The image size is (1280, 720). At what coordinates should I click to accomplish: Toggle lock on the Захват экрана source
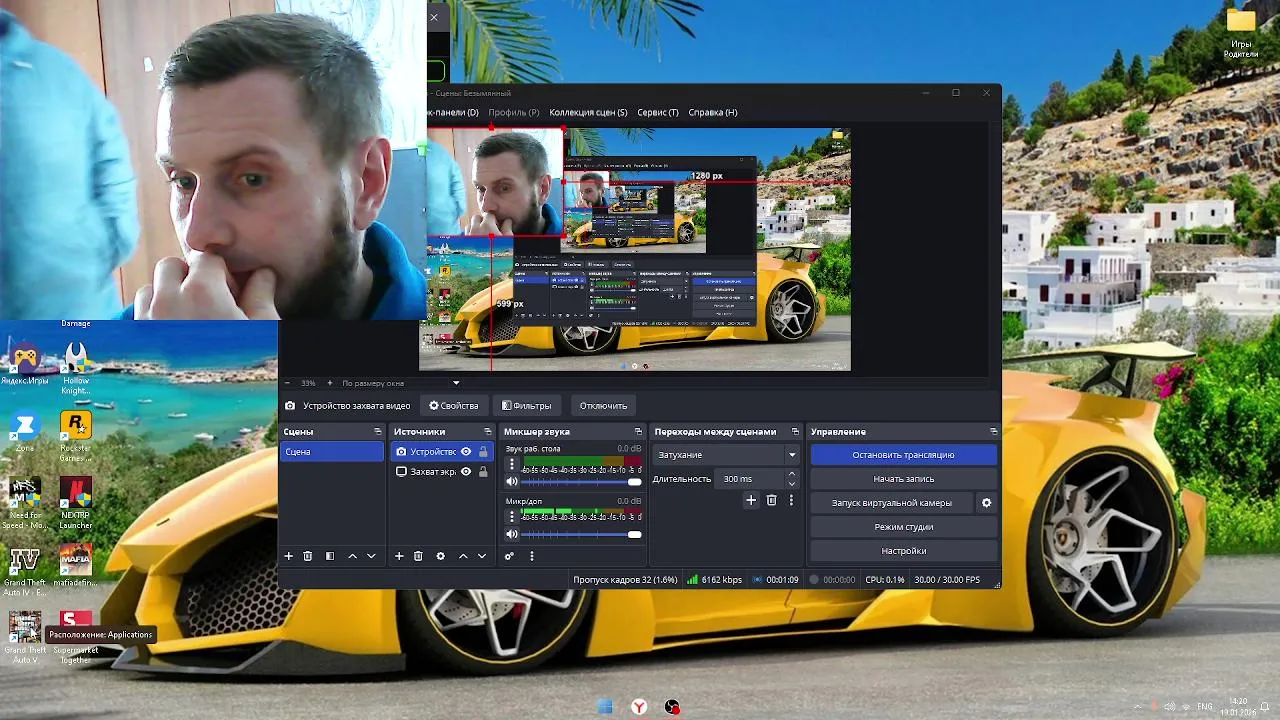tap(483, 472)
